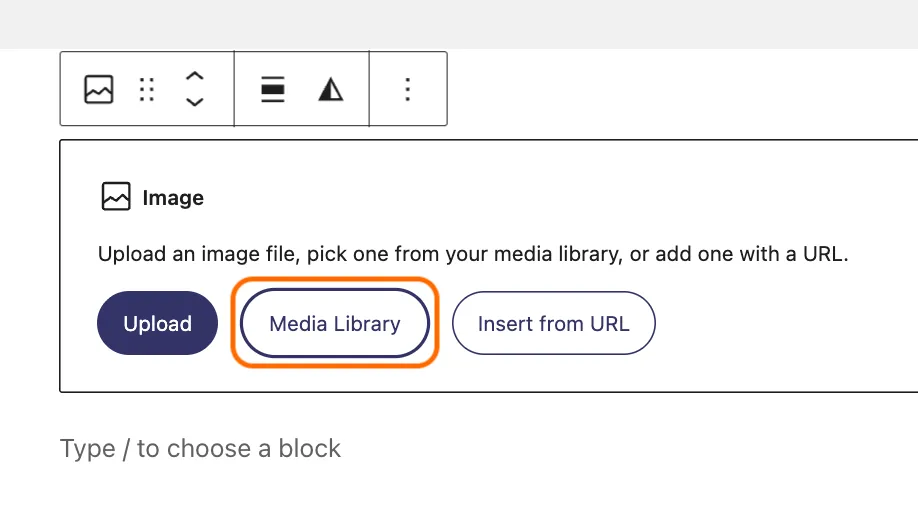Move block up with the up chevron

pyautogui.click(x=194, y=76)
